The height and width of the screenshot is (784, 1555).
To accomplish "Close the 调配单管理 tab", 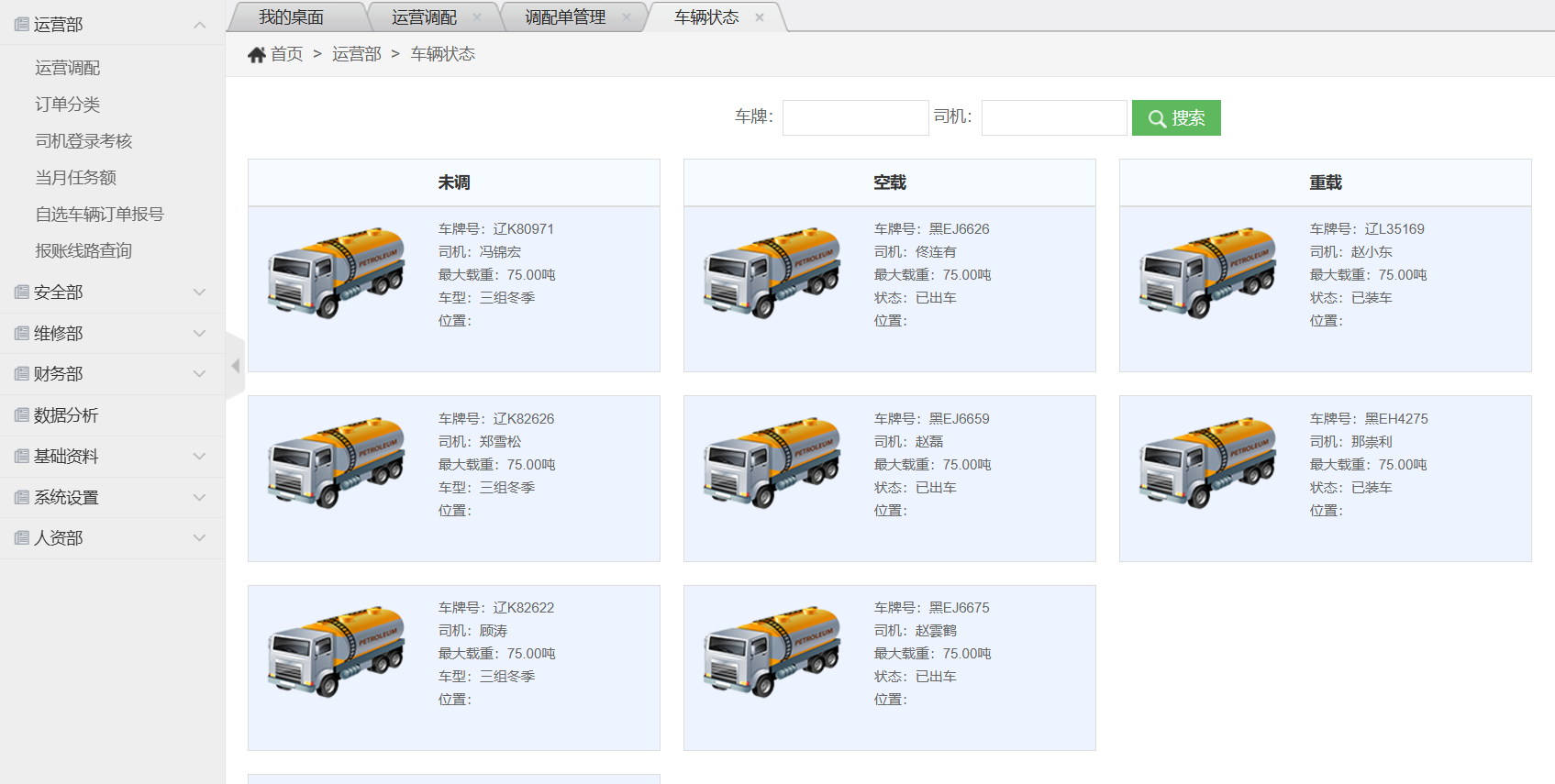I will [627, 17].
